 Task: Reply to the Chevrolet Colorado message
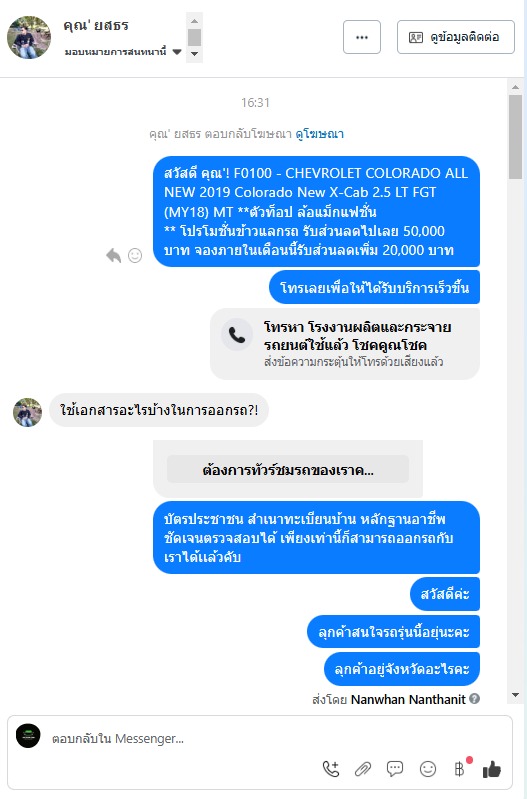[113, 255]
